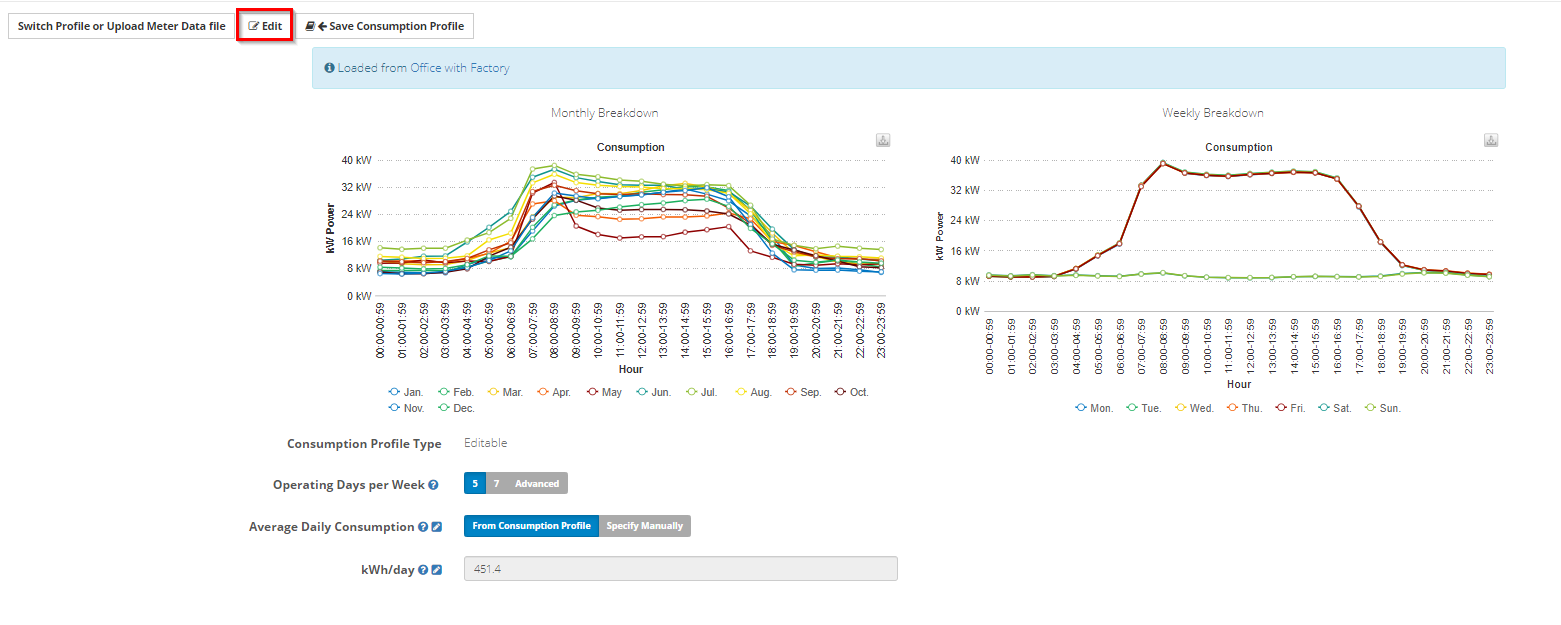Click the kWh/day value field
Viewport: 1561px width, 625px height.
point(681,569)
